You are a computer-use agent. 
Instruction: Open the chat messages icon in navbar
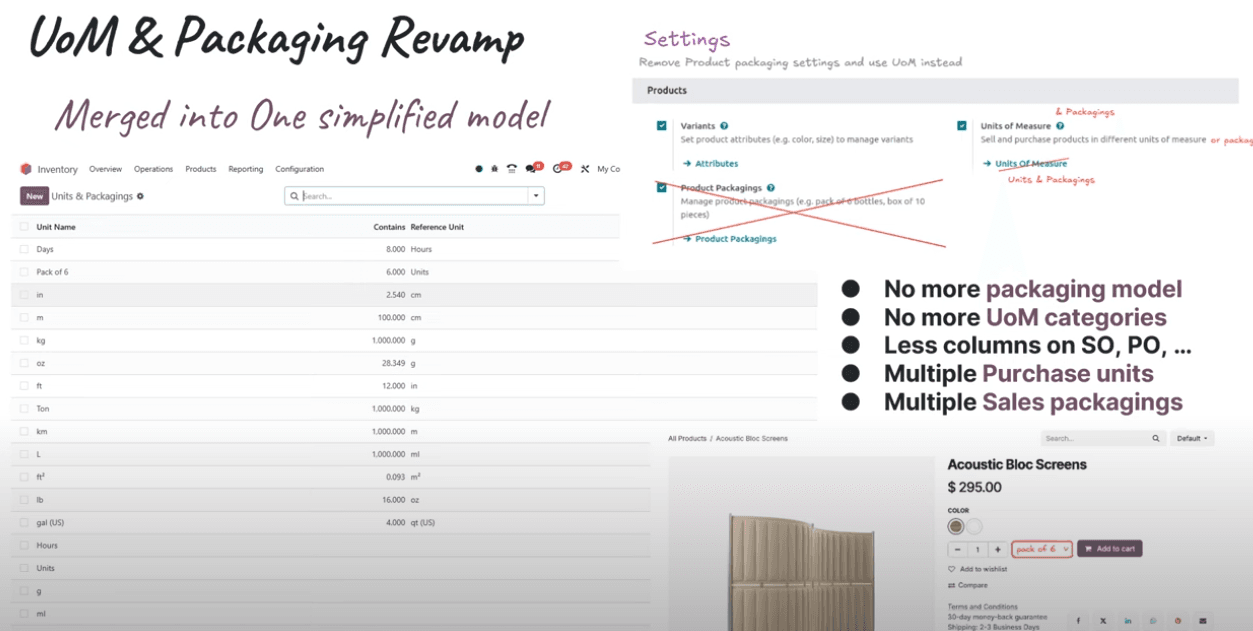pyautogui.click(x=530, y=169)
